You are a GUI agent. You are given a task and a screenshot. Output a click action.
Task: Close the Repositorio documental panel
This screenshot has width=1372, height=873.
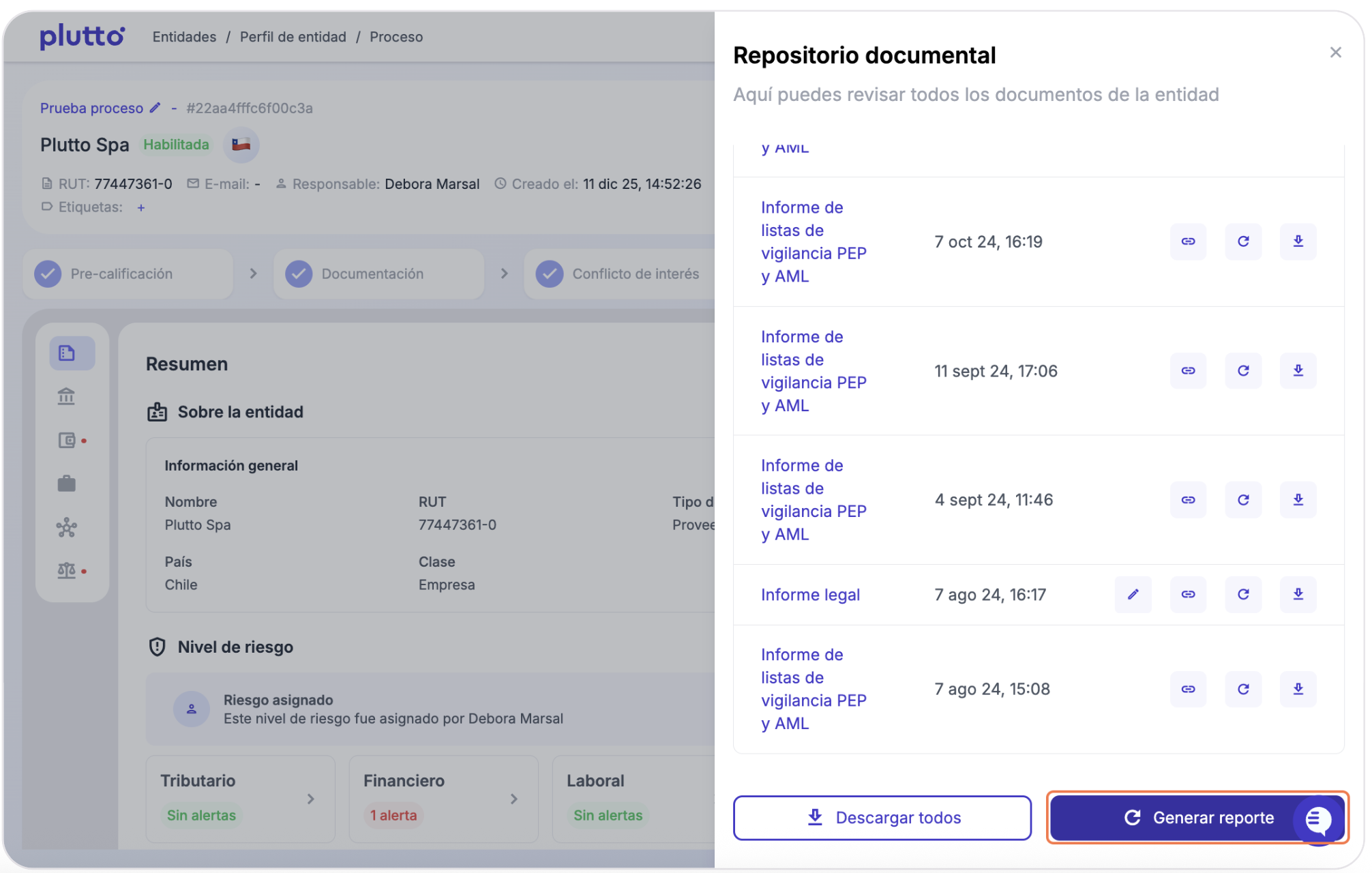coord(1335,53)
